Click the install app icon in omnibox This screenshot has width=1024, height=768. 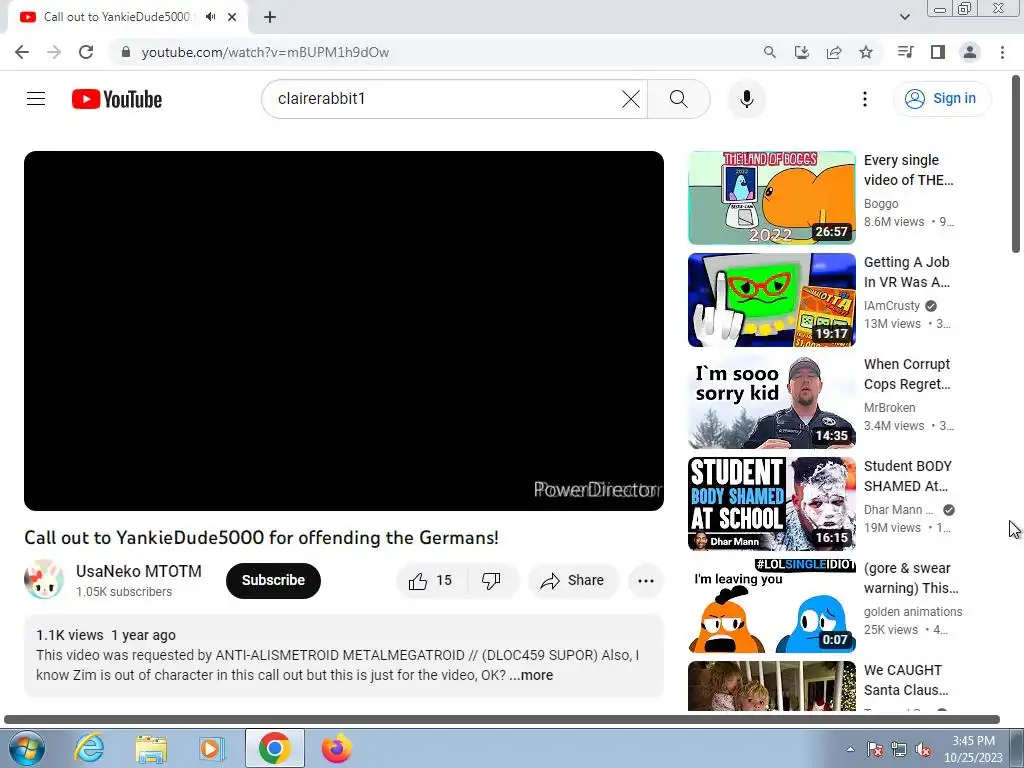[x=802, y=52]
